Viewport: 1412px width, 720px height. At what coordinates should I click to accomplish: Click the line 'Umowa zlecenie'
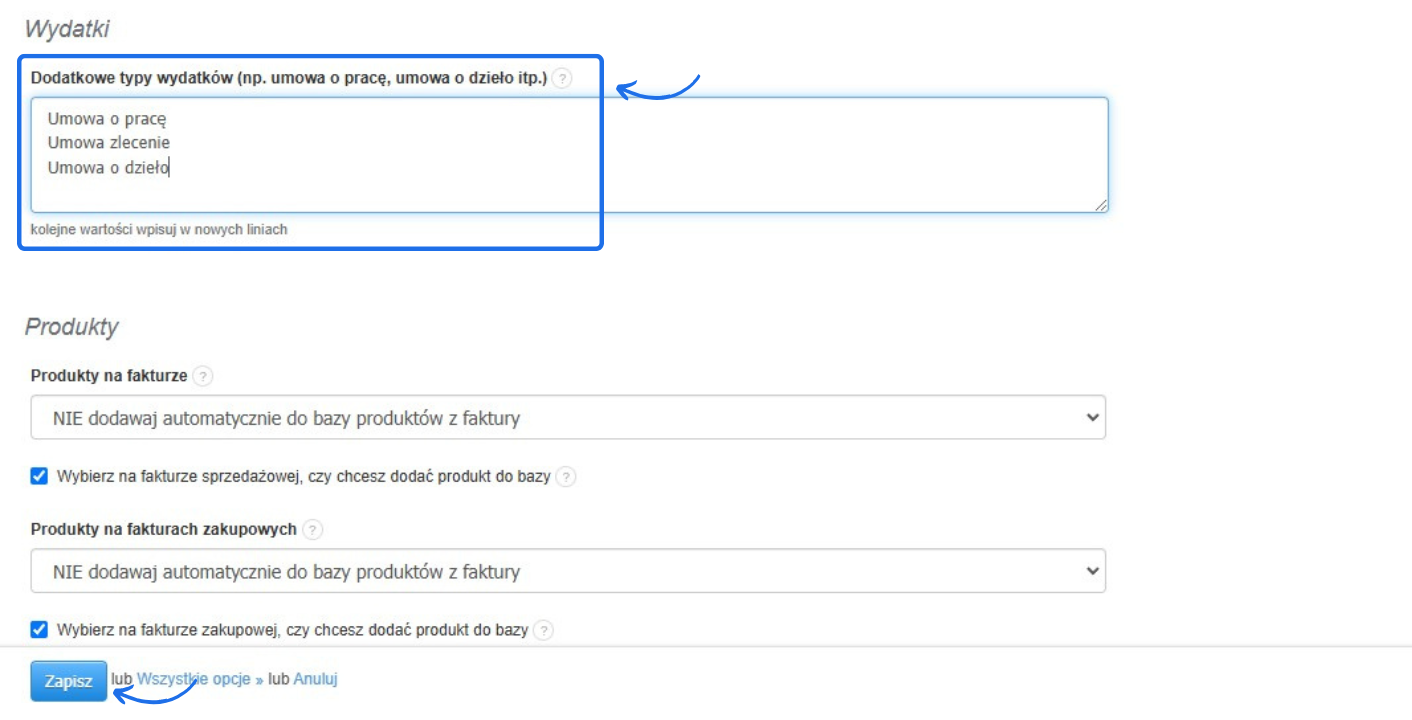[x=109, y=142]
